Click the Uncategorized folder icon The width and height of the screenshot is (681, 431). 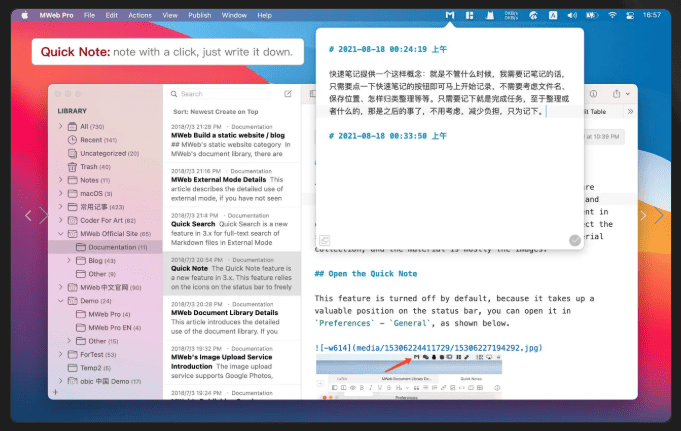point(73,153)
